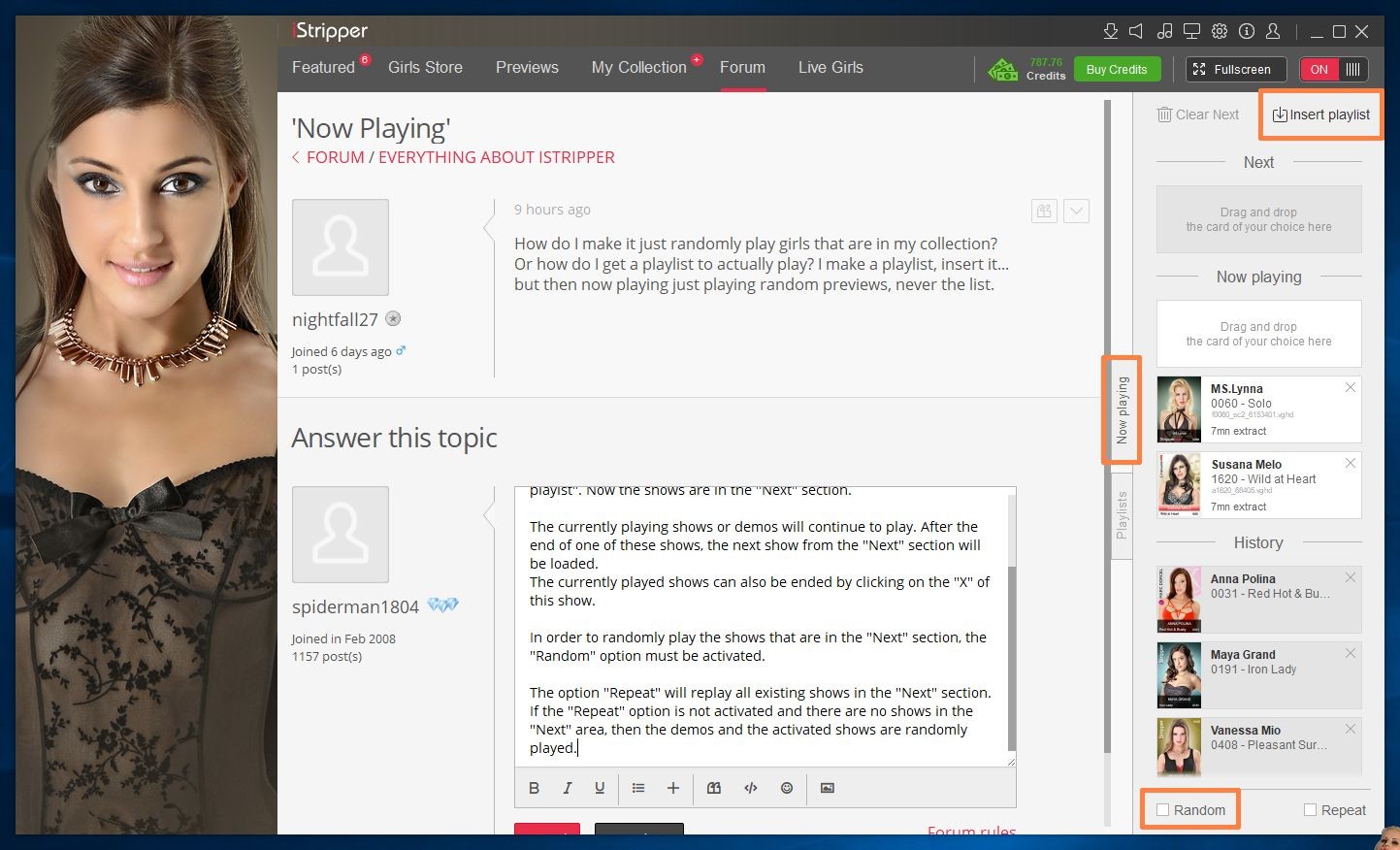Screen dimensions: 1400x850
Task: Enable the Repeat checkbox
Action: (1310, 810)
